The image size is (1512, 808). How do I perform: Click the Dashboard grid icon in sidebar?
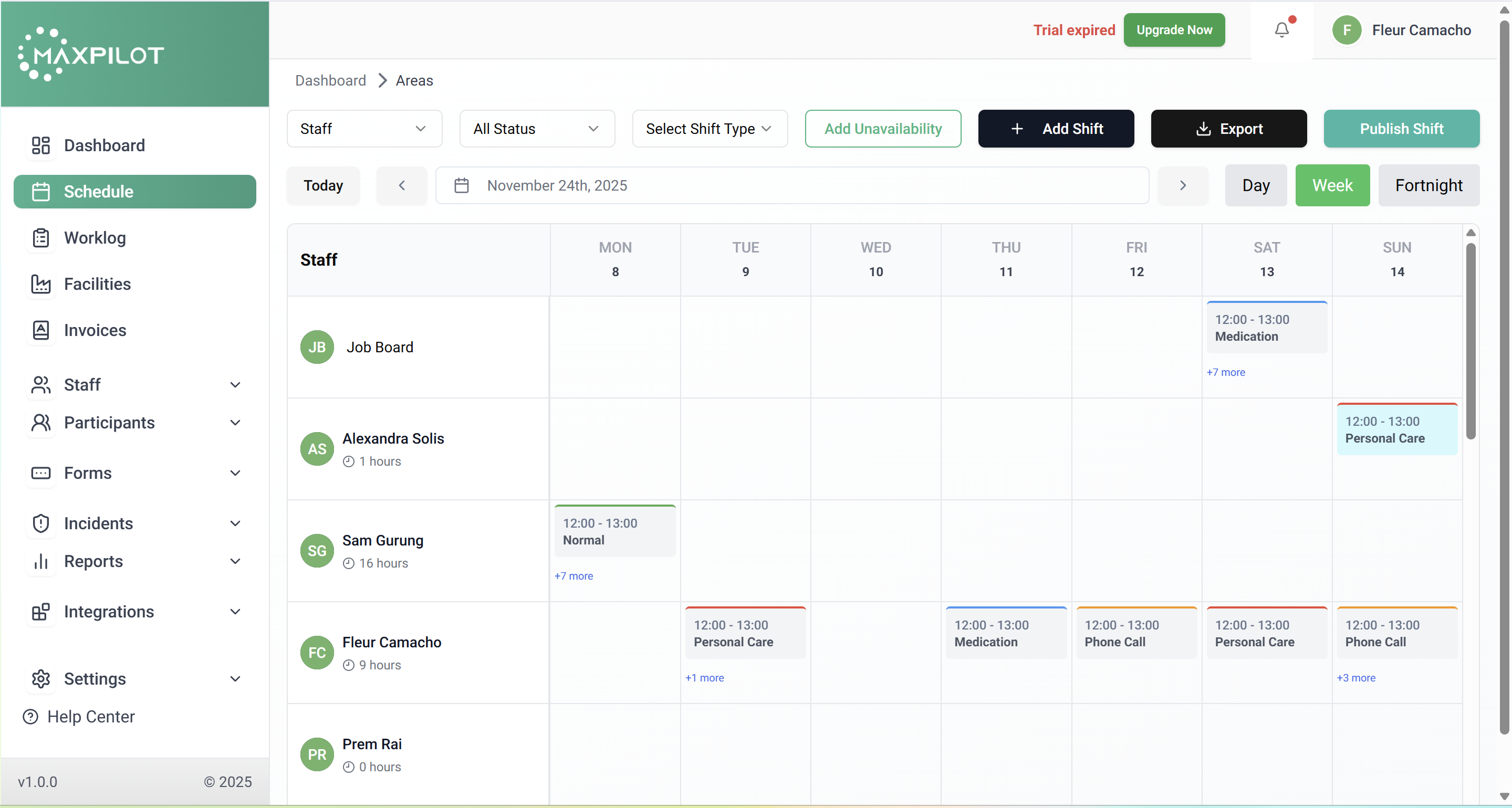[40, 145]
